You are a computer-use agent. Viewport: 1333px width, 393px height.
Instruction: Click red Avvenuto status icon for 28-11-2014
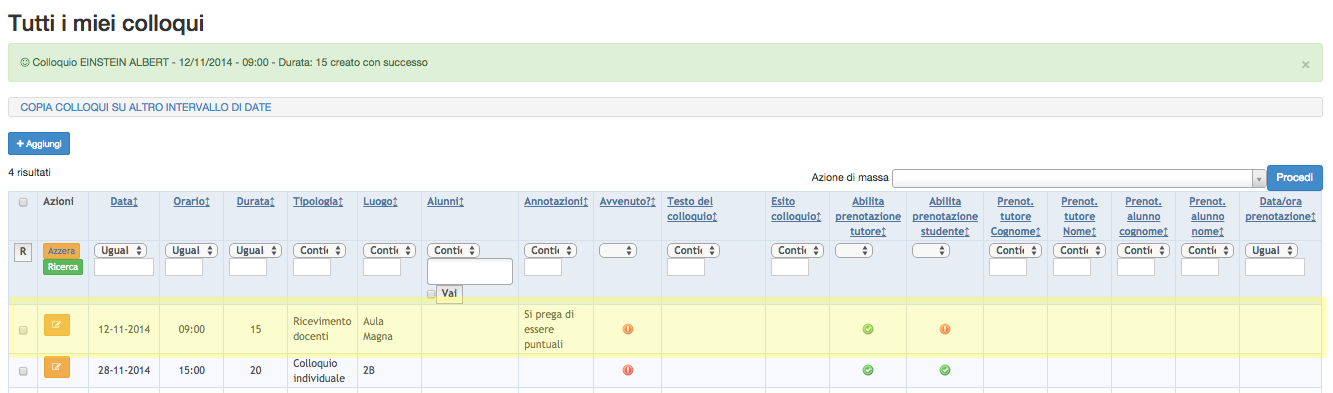pos(628,369)
